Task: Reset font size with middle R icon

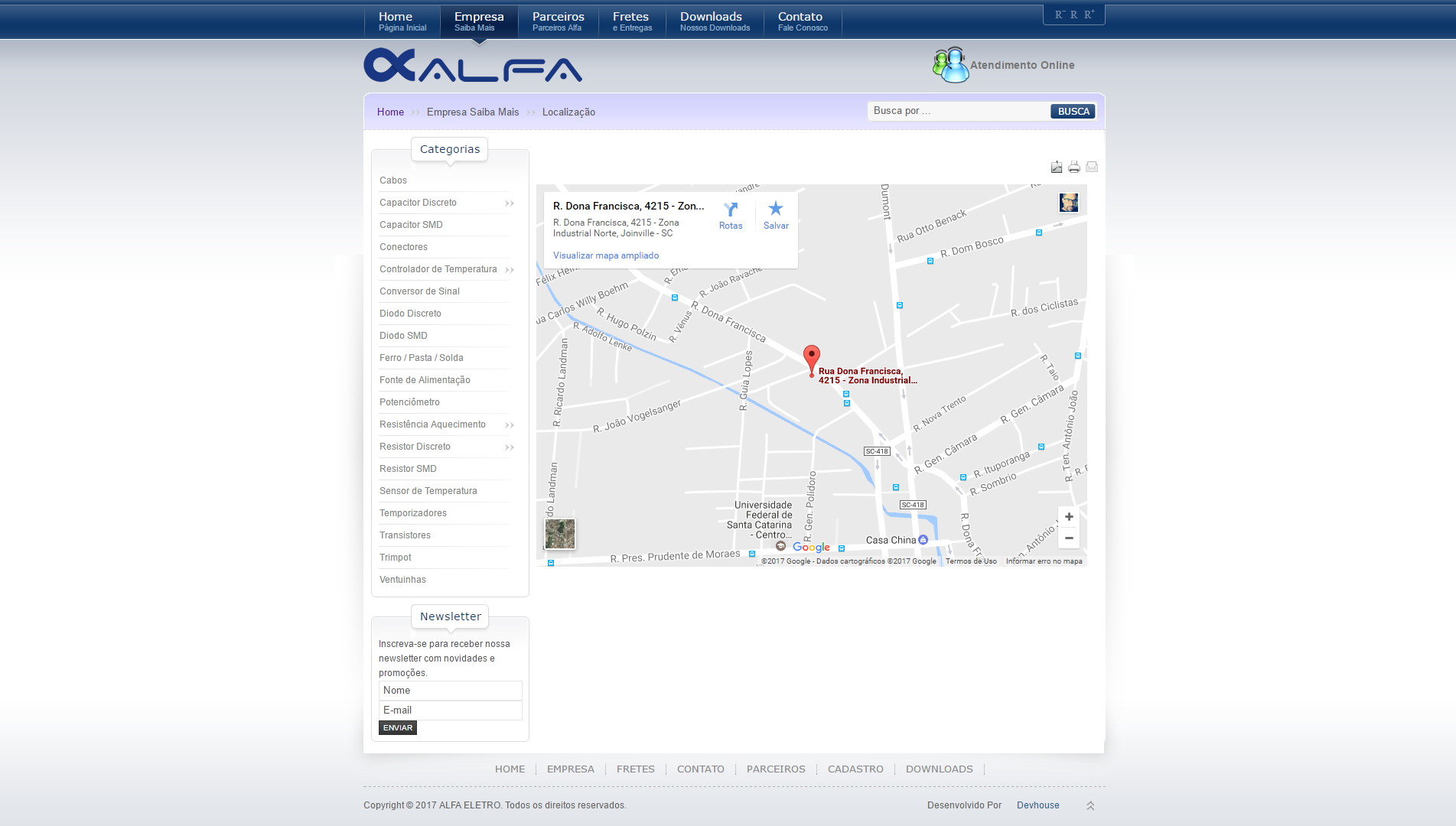Action: pyautogui.click(x=1073, y=15)
